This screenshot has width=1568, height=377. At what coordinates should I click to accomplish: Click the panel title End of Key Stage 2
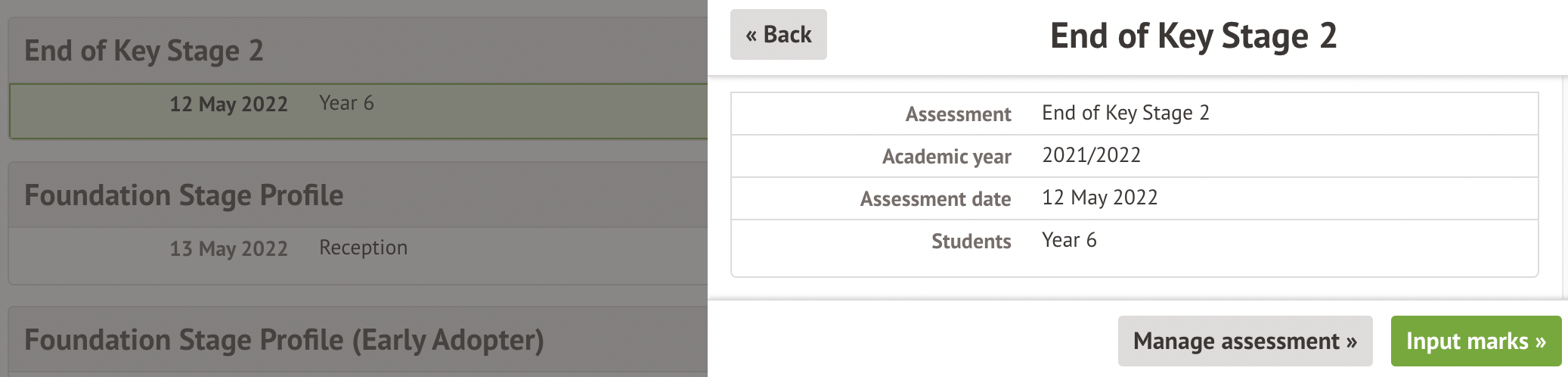pyautogui.click(x=1193, y=36)
